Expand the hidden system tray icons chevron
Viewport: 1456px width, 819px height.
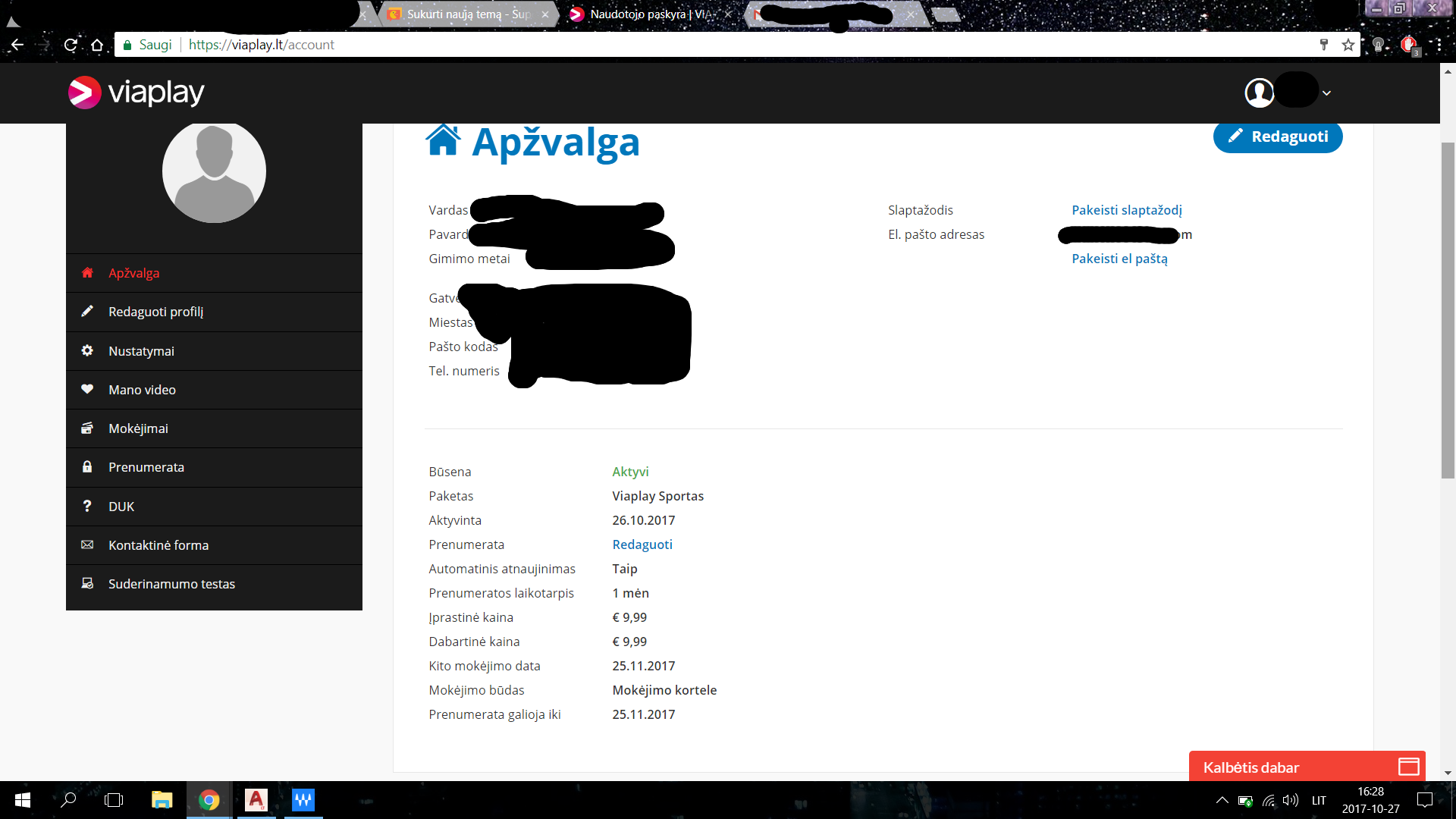[1222, 800]
